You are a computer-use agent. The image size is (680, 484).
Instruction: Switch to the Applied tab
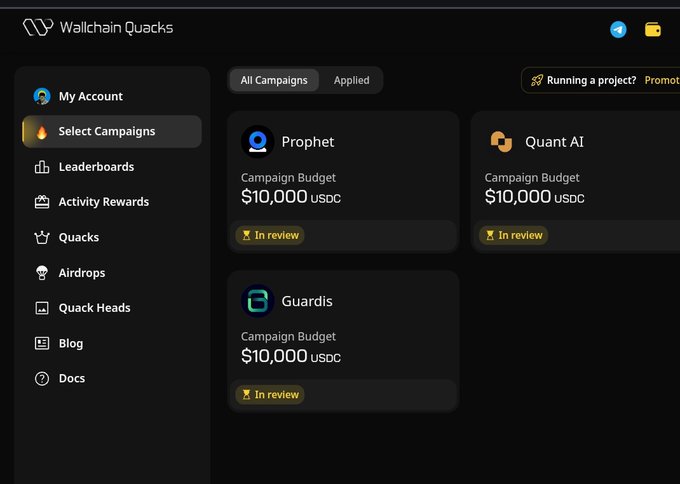(x=351, y=80)
